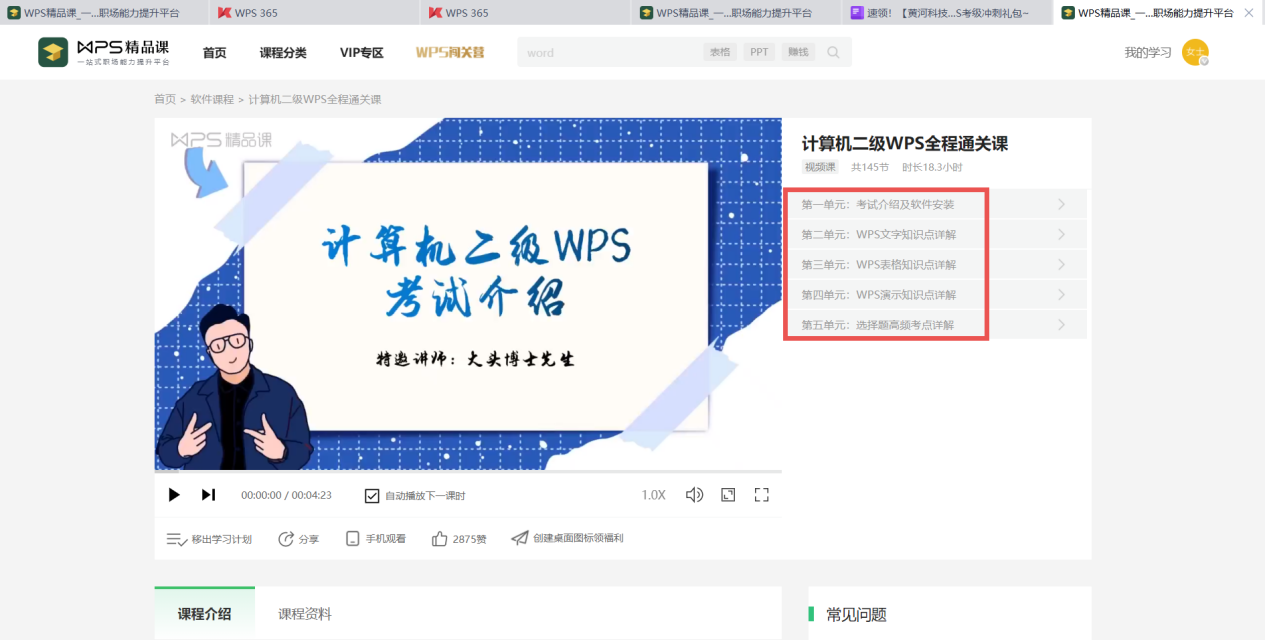
Task: Click the search magnifier icon
Action: [x=833, y=53]
